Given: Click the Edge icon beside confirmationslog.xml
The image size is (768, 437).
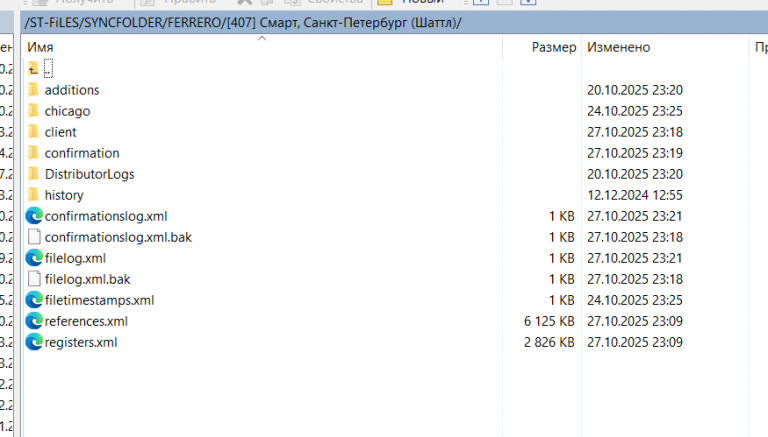Looking at the screenshot, I should [x=34, y=216].
